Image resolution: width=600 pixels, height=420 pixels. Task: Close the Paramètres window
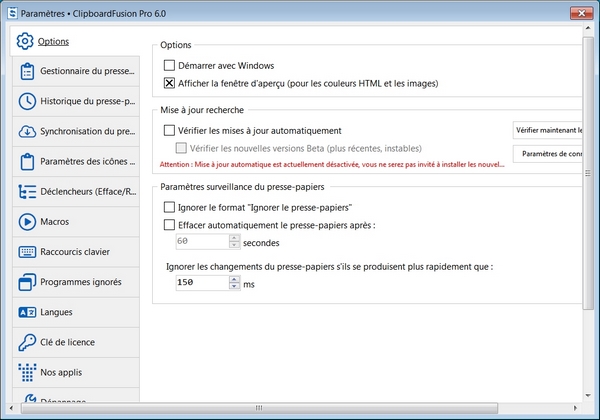pos(582,13)
